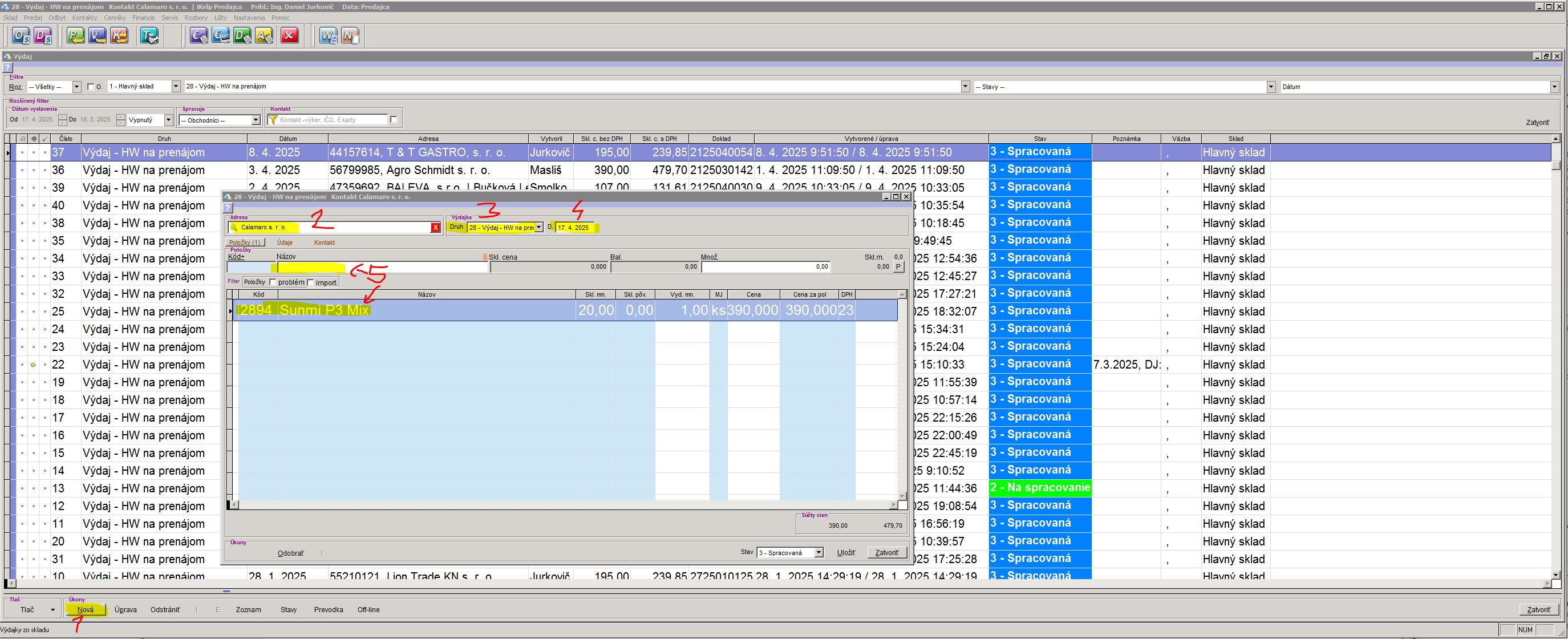Switch to the Kontakt tab in dialog
The width and height of the screenshot is (1568, 639).
click(325, 242)
